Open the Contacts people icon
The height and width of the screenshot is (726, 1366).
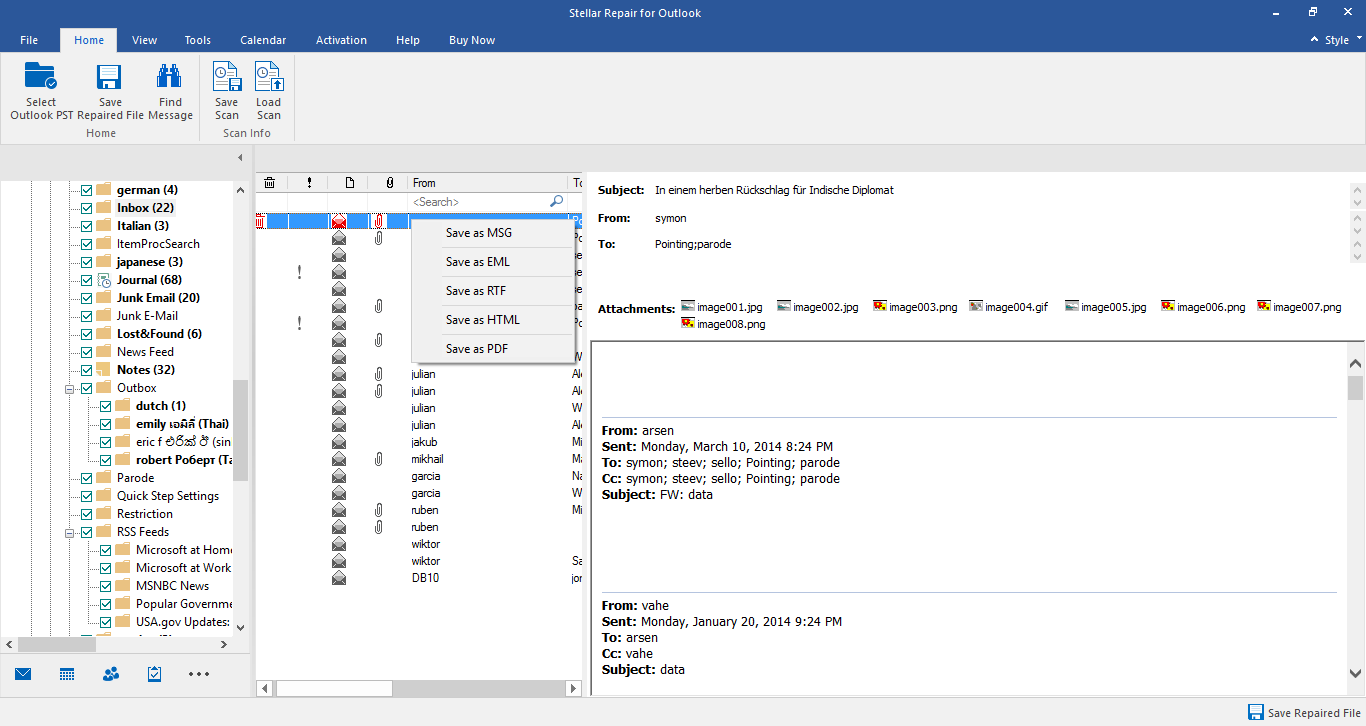click(111, 674)
